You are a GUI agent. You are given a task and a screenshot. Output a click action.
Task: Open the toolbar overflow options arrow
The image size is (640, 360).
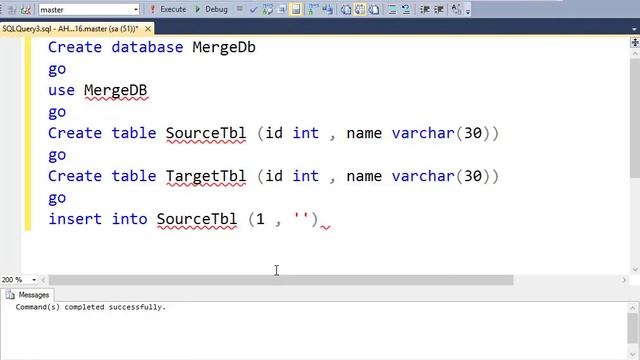click(x=468, y=11)
